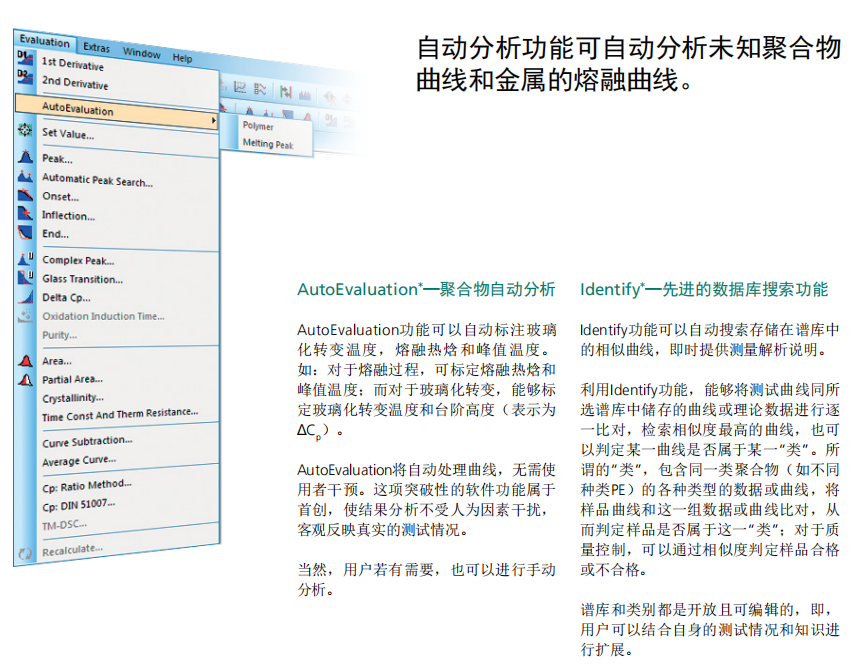Choose Melting Peak in the submenu
Viewport: 860px width, 665px height.
click(267, 144)
